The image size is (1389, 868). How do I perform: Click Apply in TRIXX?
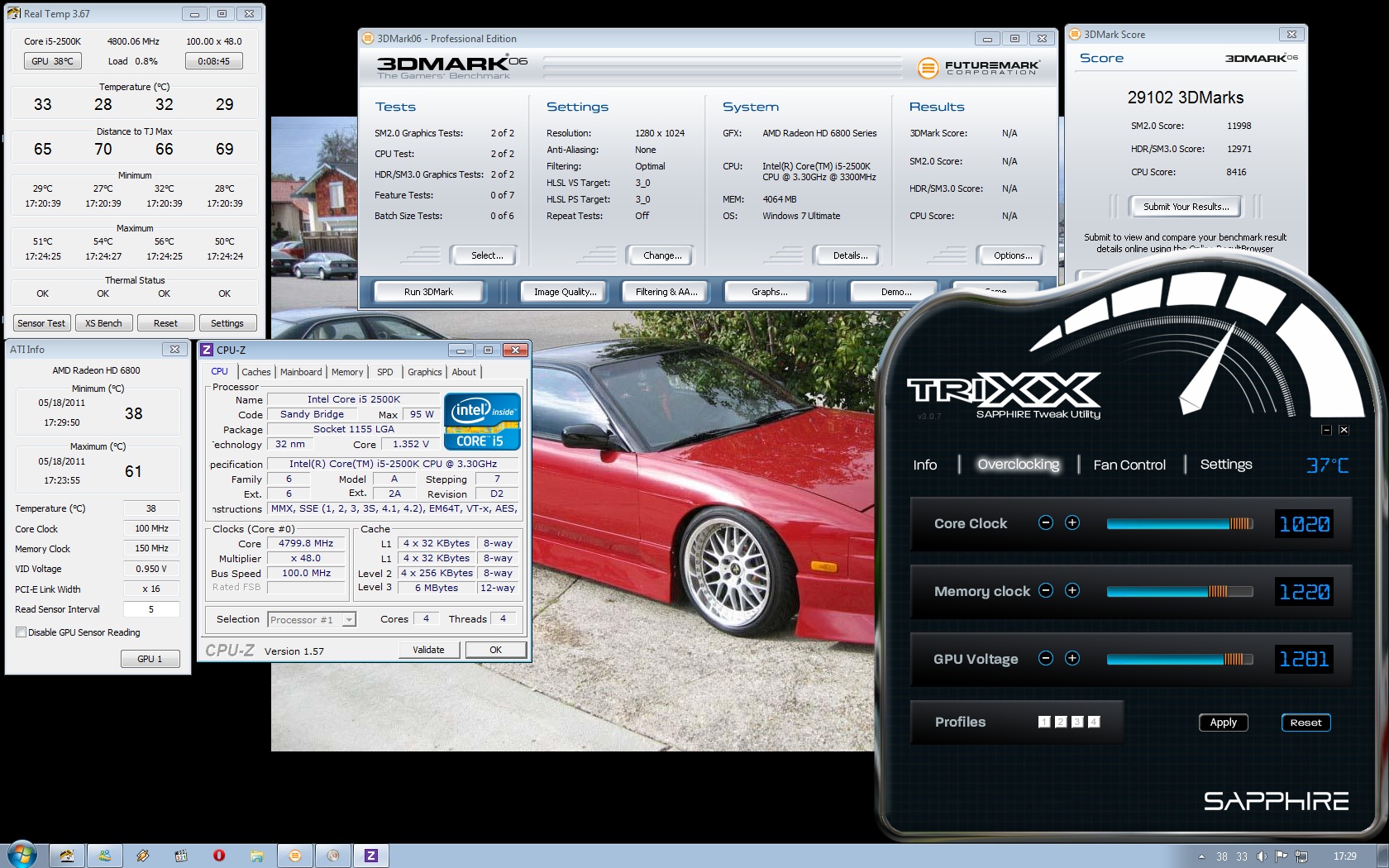tap(1223, 723)
